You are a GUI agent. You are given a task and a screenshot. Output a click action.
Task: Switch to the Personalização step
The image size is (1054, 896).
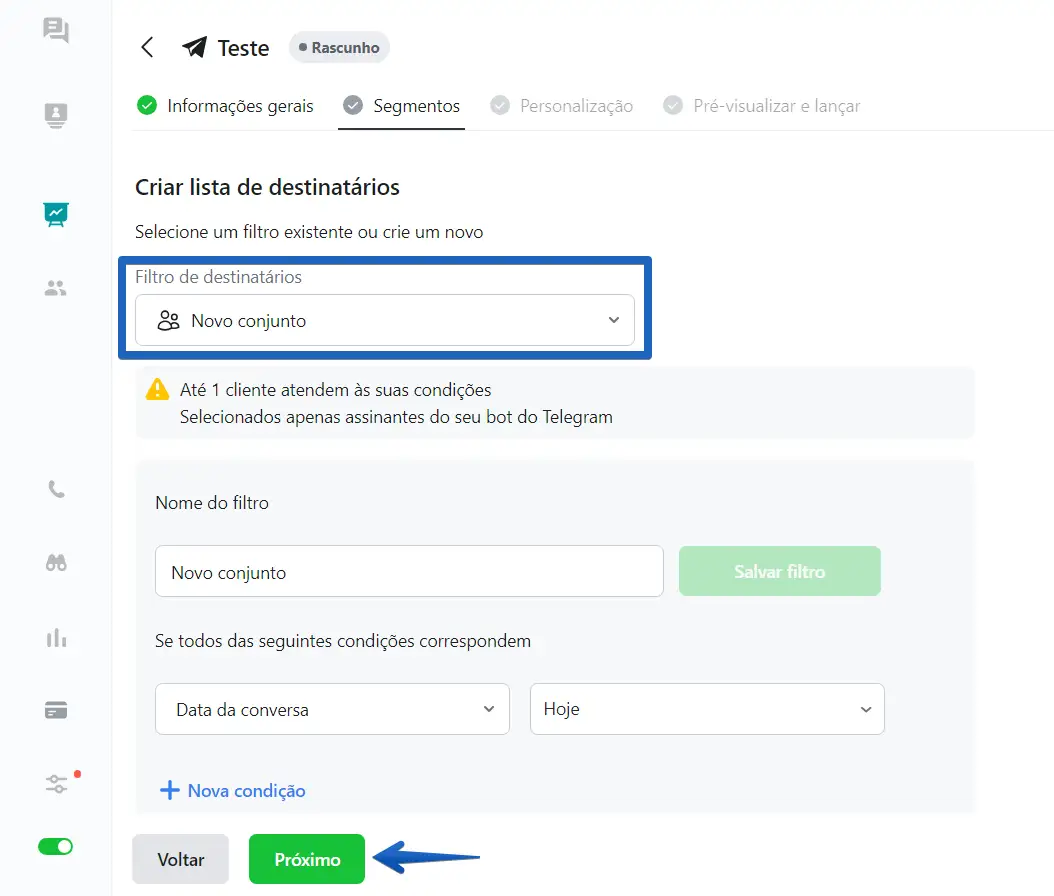[563, 106]
